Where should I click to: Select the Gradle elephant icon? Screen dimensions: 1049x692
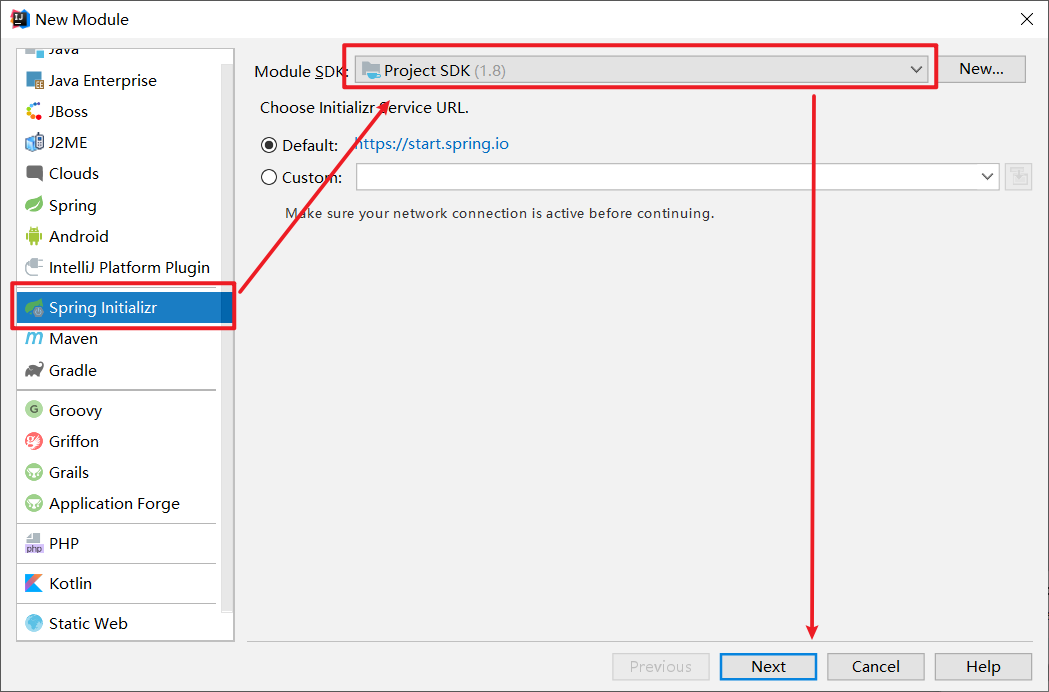click(34, 370)
